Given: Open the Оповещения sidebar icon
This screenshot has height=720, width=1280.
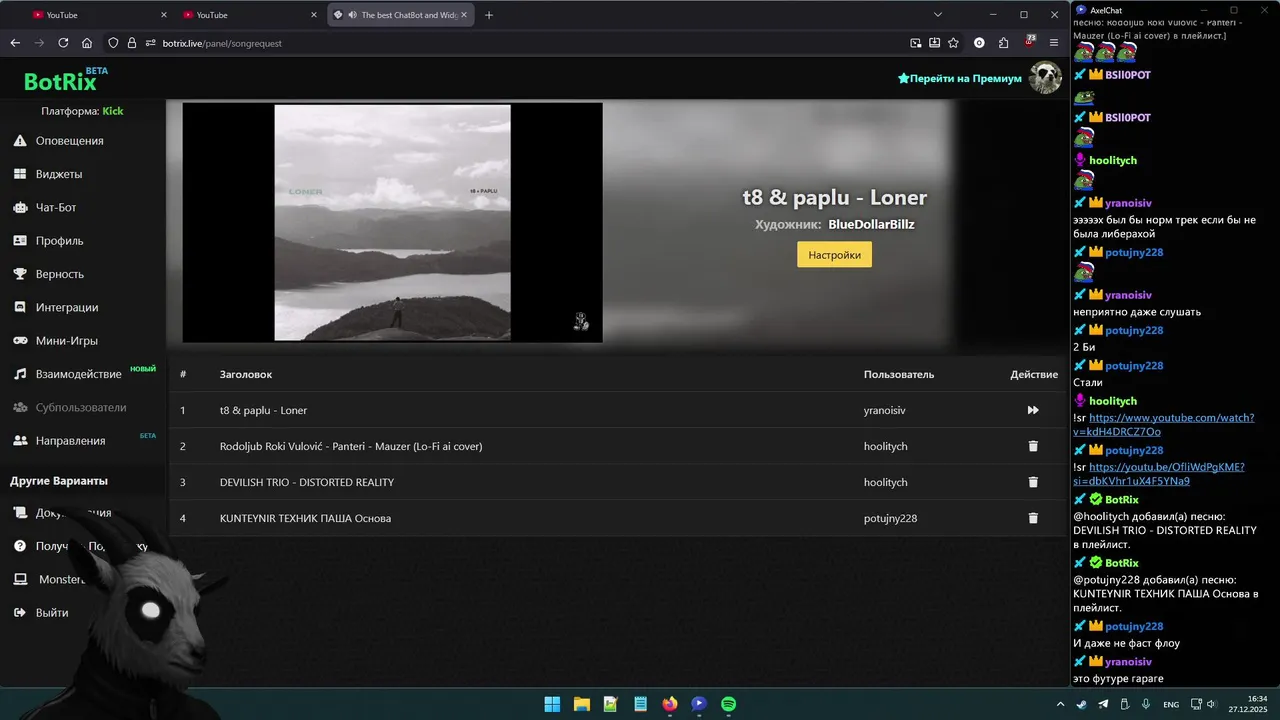Looking at the screenshot, I should [20, 141].
